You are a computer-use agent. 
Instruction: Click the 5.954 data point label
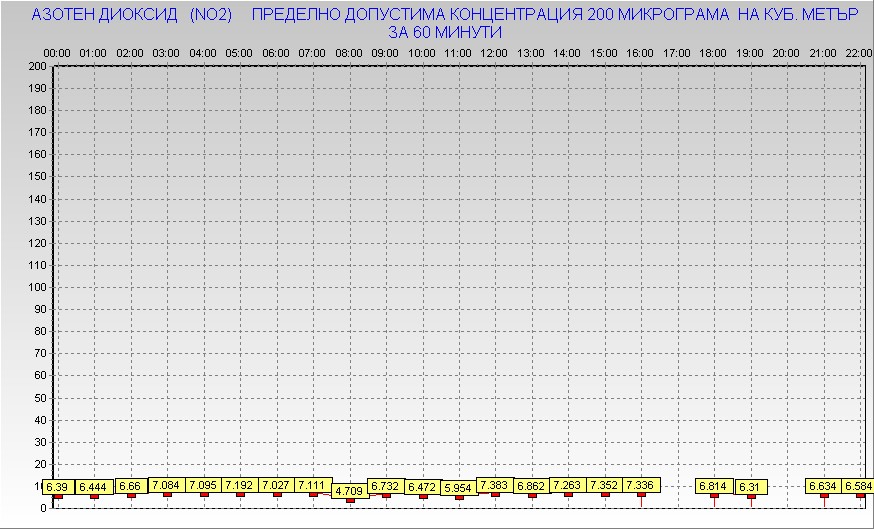tap(458, 488)
